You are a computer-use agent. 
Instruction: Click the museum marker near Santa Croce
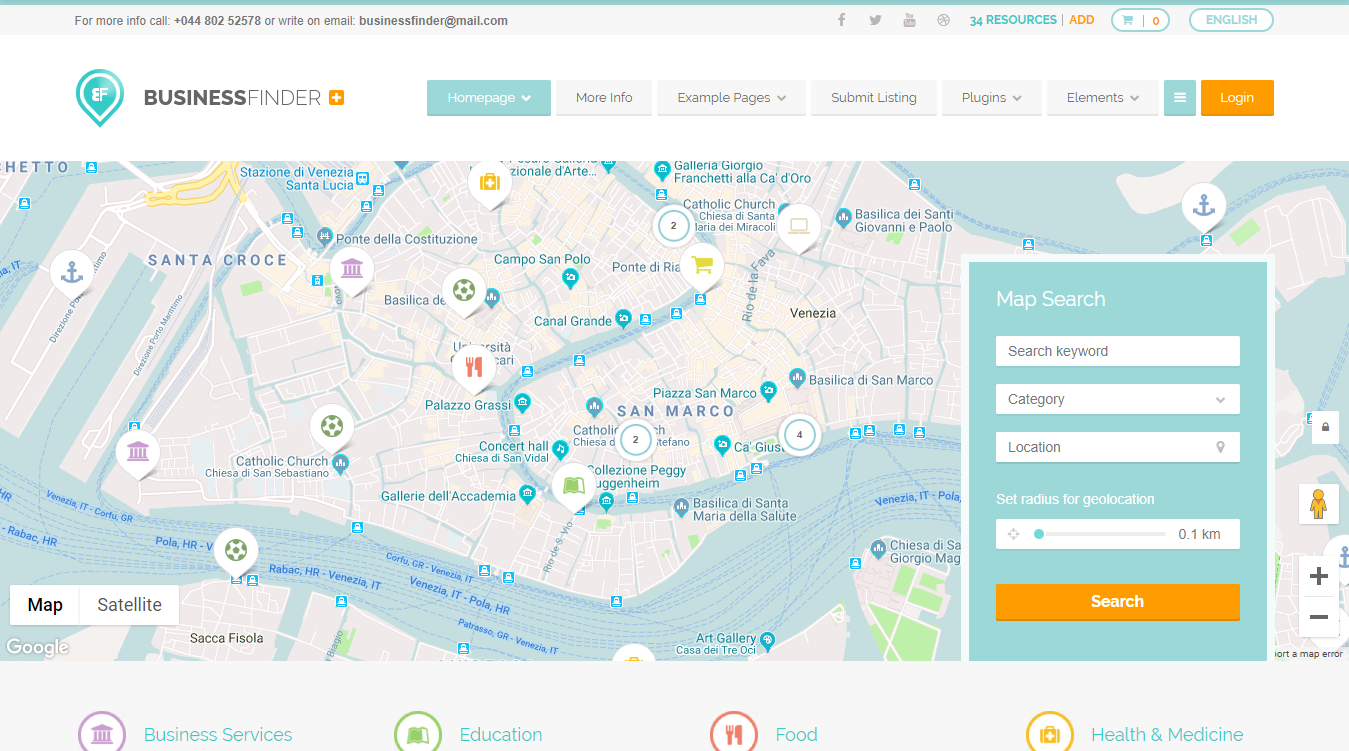(x=352, y=269)
